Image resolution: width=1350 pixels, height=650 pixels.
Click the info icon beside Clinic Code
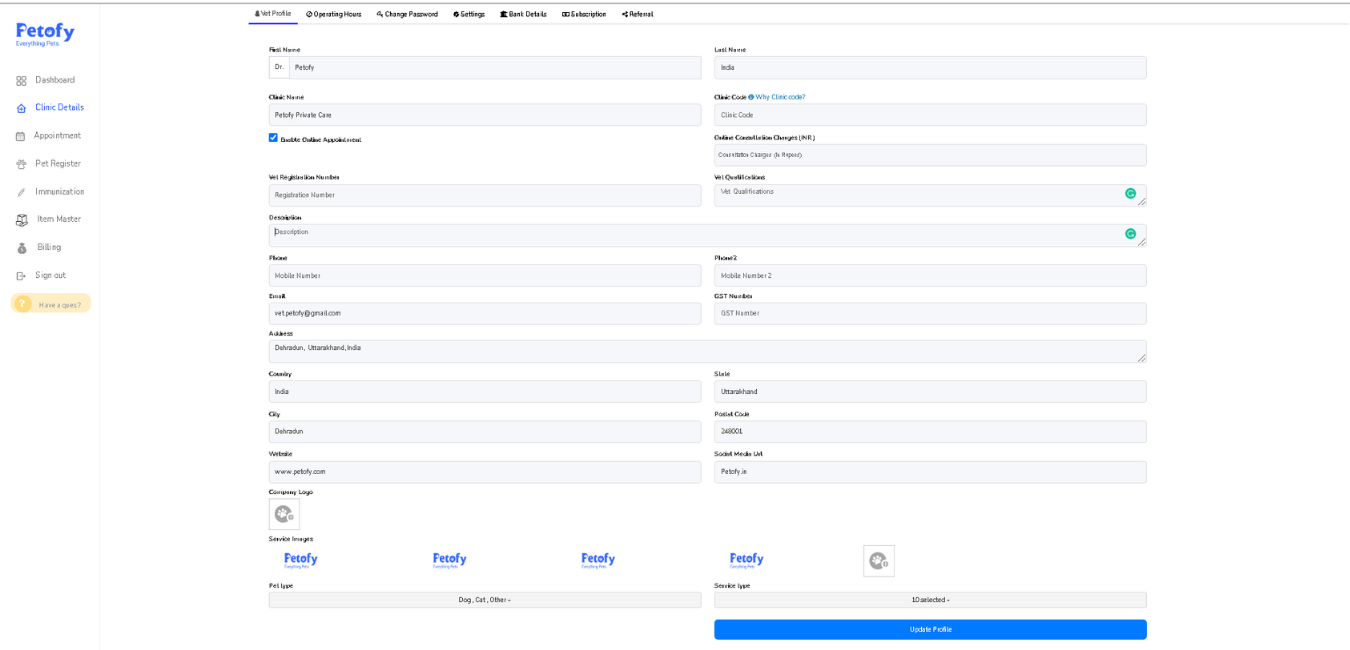click(x=751, y=97)
